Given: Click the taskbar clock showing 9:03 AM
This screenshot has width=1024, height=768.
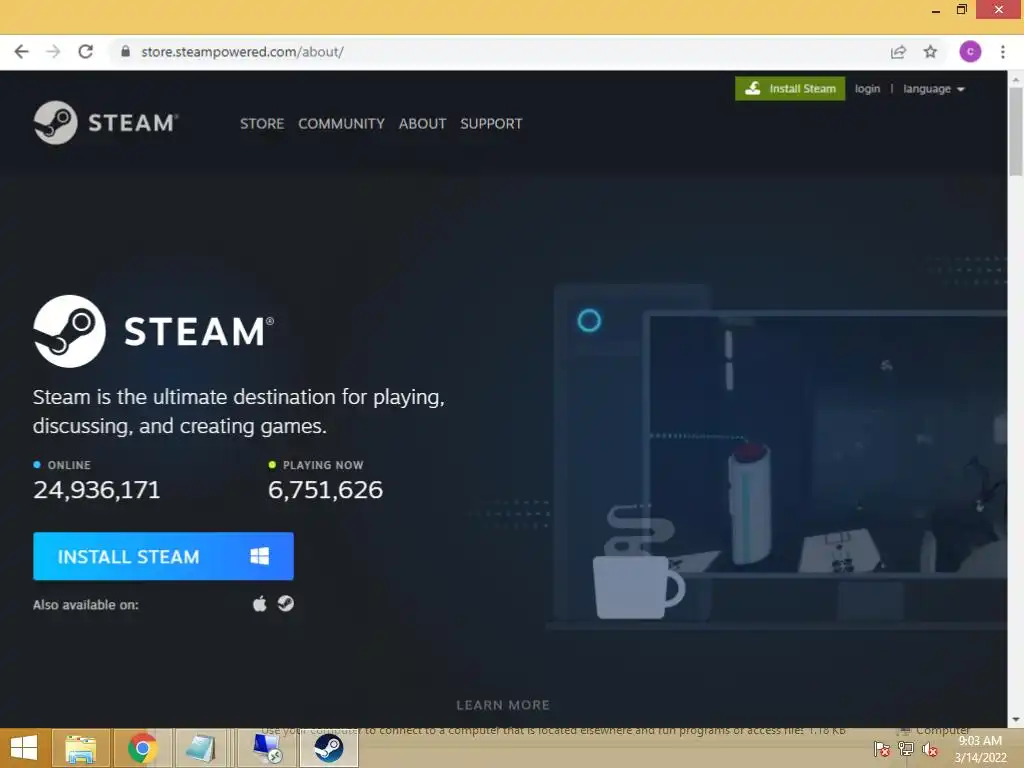Looking at the screenshot, I should coord(980,749).
